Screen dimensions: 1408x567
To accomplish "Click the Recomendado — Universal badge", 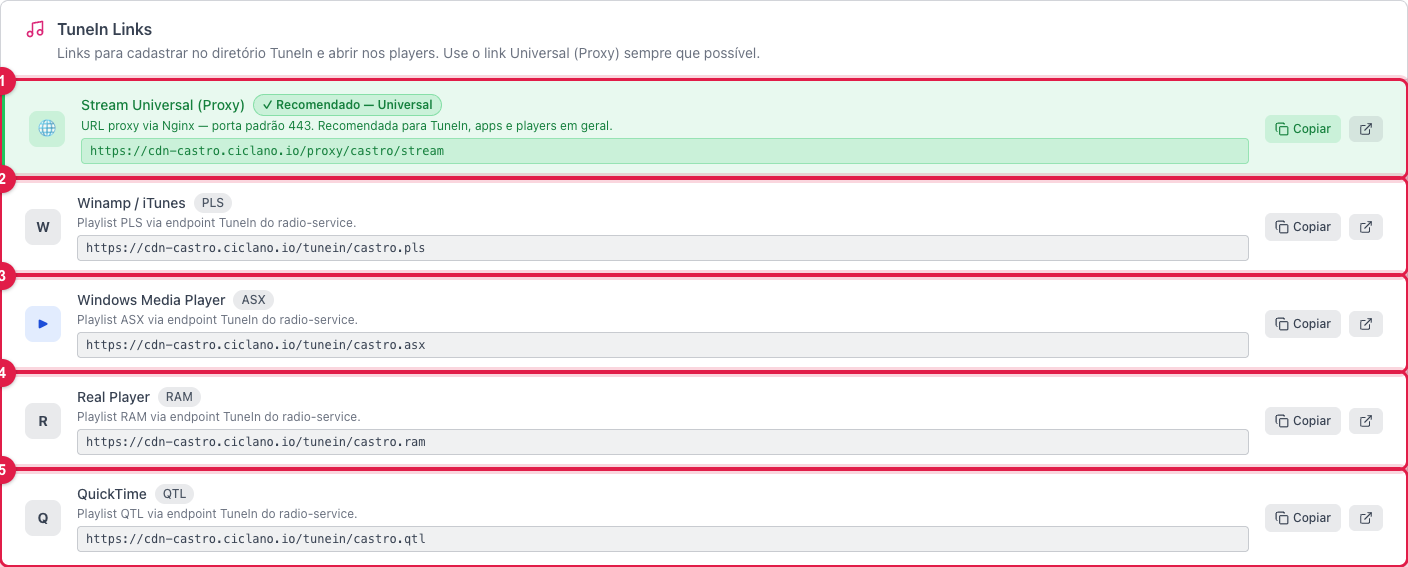I will tap(347, 105).
